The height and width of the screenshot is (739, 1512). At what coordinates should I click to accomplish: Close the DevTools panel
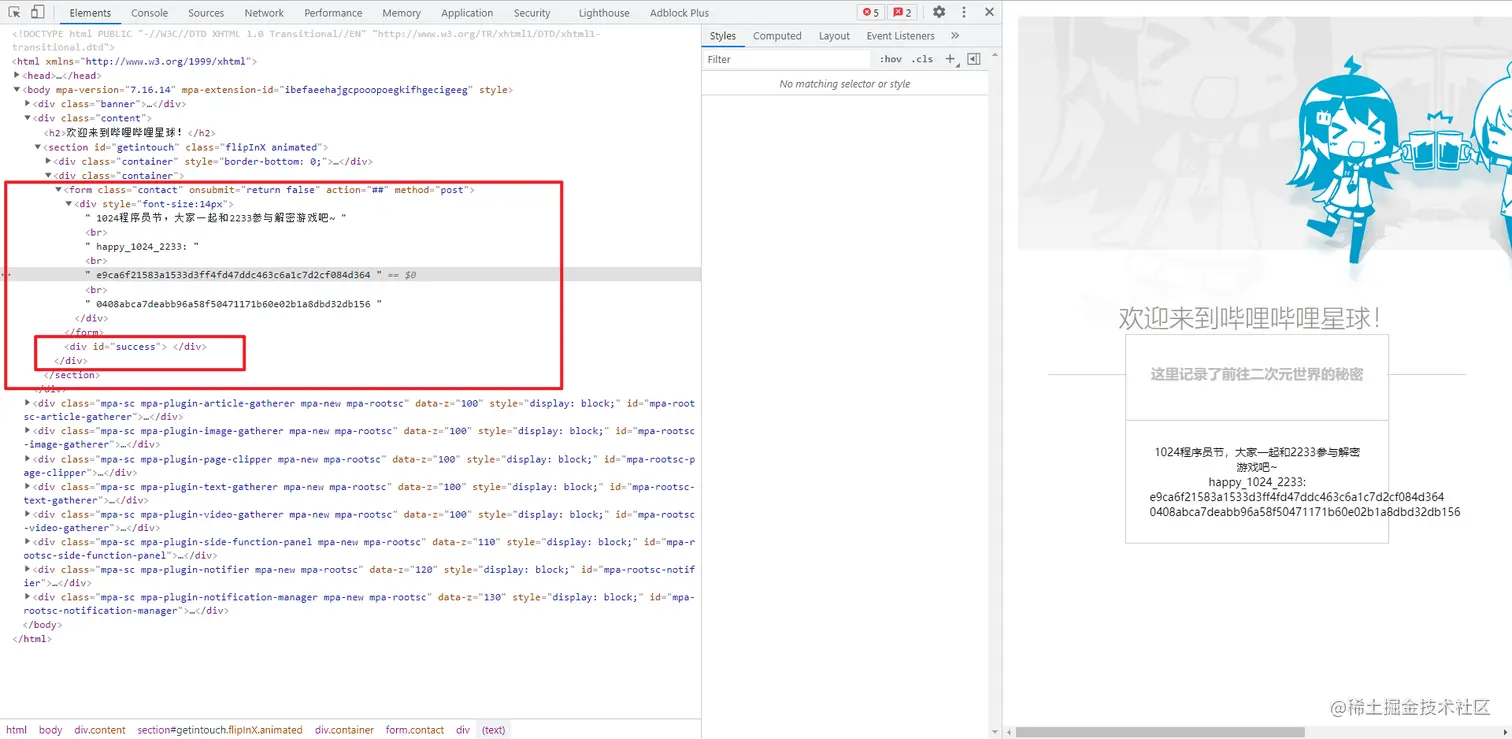989,12
